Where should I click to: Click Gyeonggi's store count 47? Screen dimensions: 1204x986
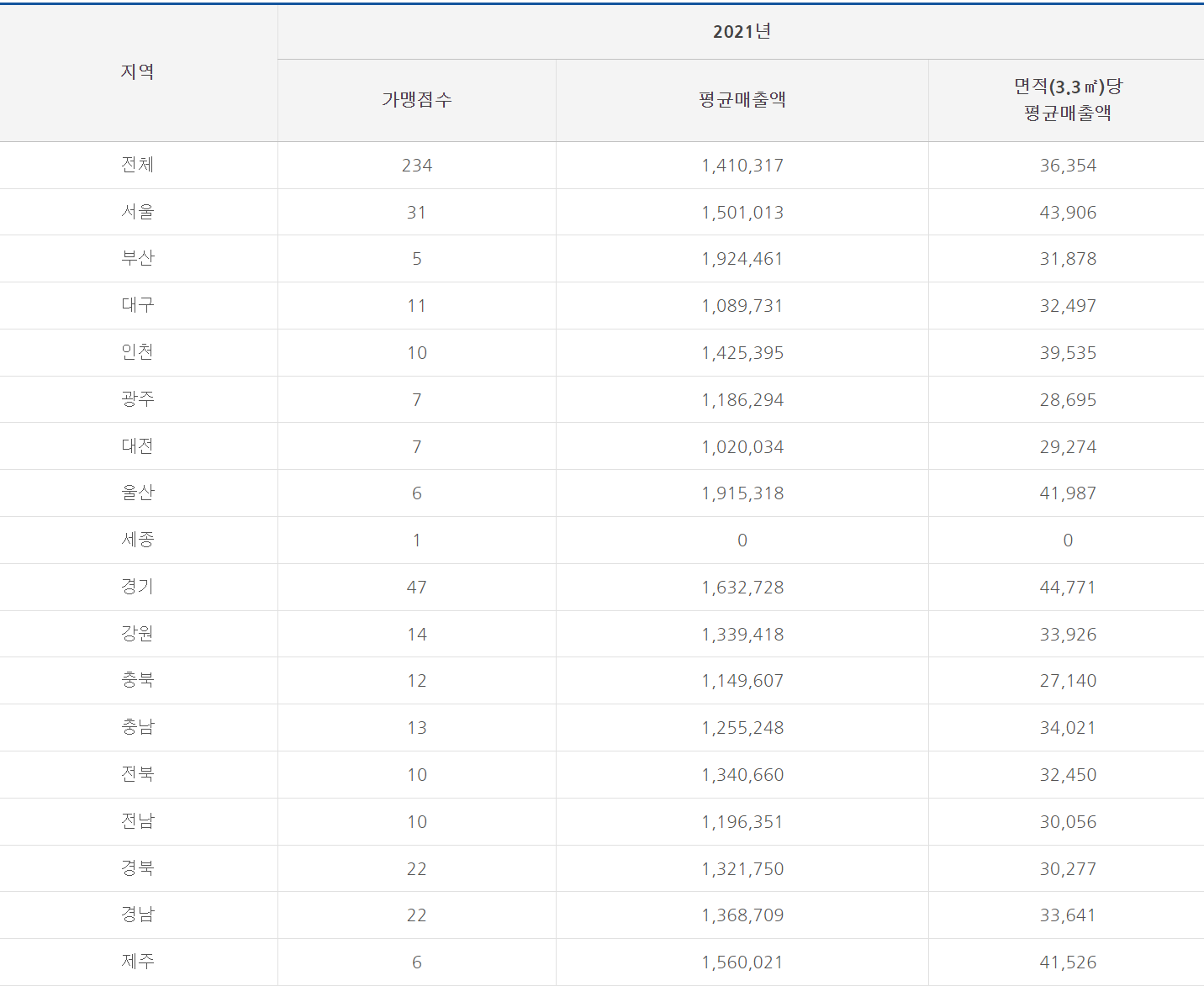pyautogui.click(x=417, y=588)
